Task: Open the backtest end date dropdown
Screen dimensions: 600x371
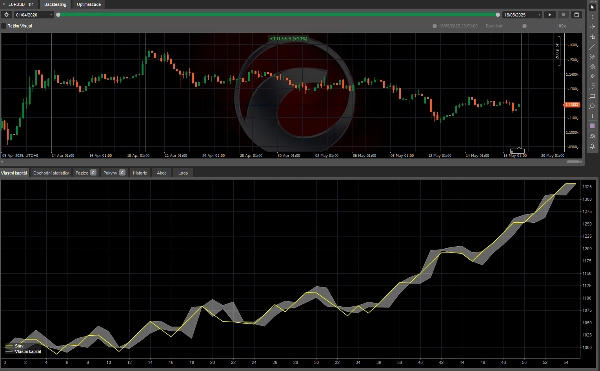Action: coord(522,15)
